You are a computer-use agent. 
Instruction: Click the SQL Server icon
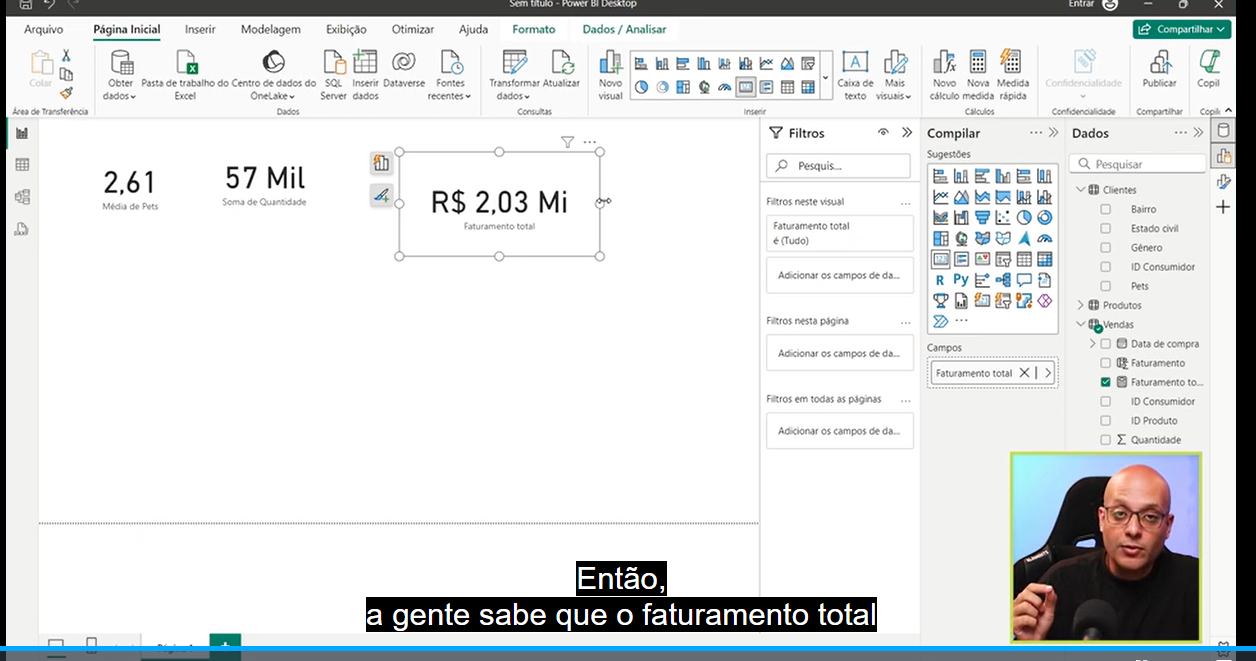coord(334,63)
